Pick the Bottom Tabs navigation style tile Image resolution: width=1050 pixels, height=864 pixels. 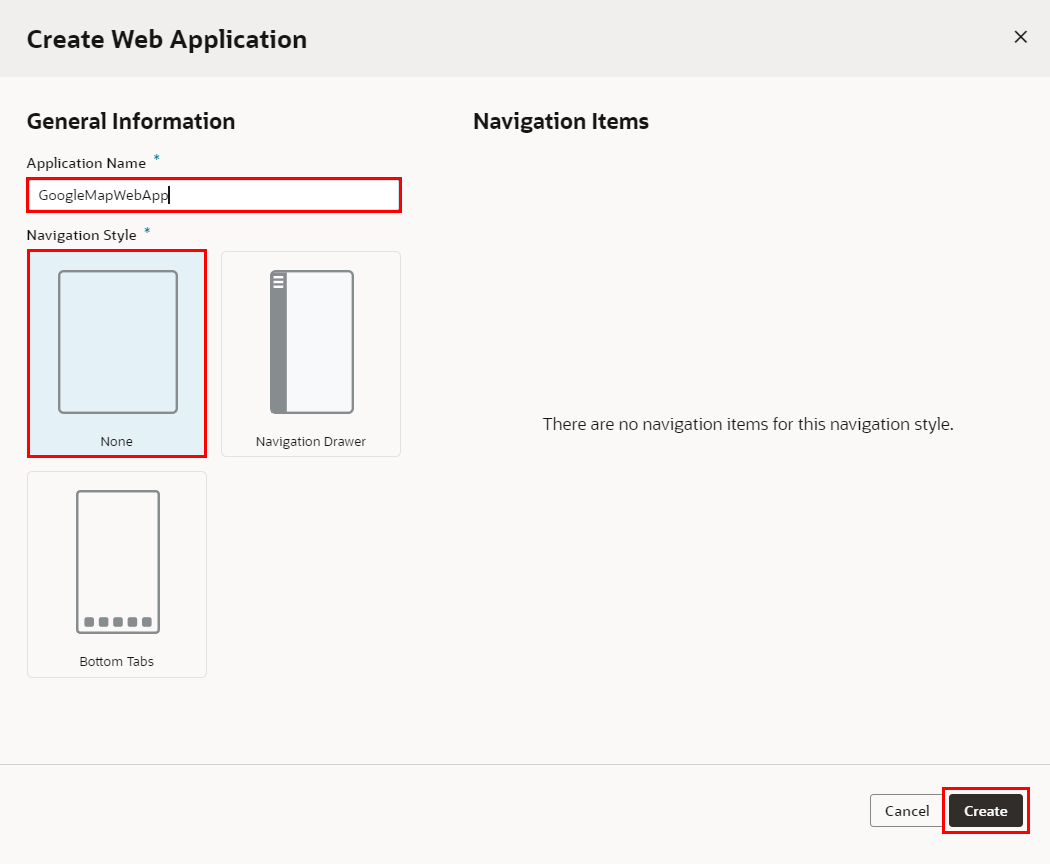(x=117, y=574)
